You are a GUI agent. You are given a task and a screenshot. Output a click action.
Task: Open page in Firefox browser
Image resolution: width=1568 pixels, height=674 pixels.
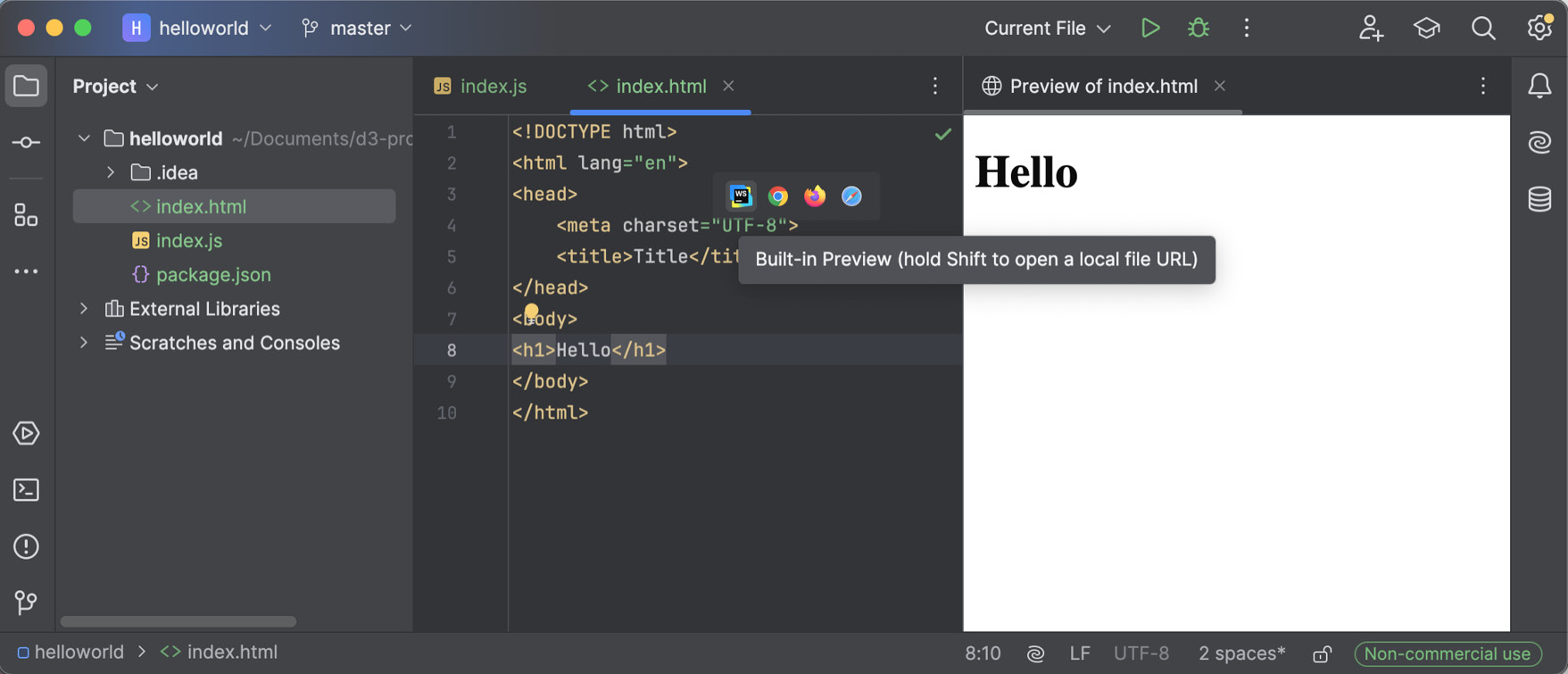815,196
